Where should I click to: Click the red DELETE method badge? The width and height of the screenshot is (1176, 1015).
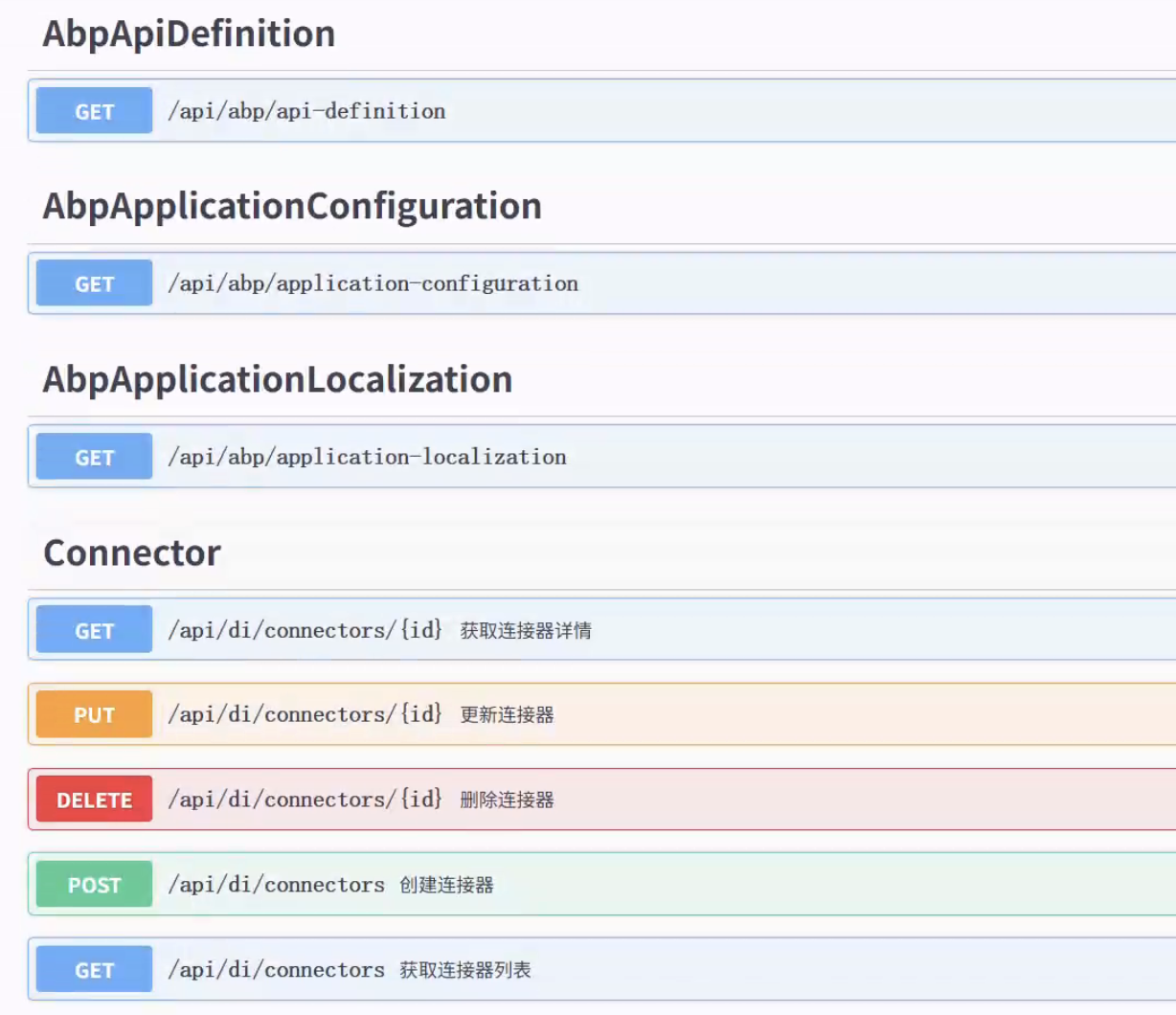(94, 800)
